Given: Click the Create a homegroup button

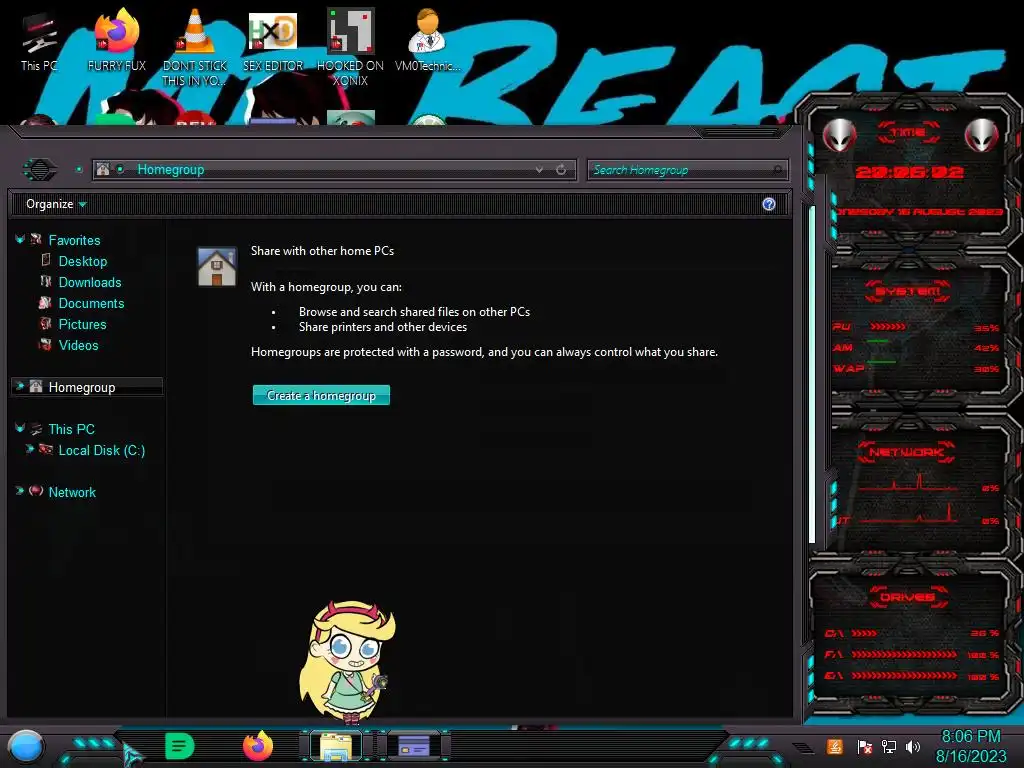Looking at the screenshot, I should (x=321, y=395).
